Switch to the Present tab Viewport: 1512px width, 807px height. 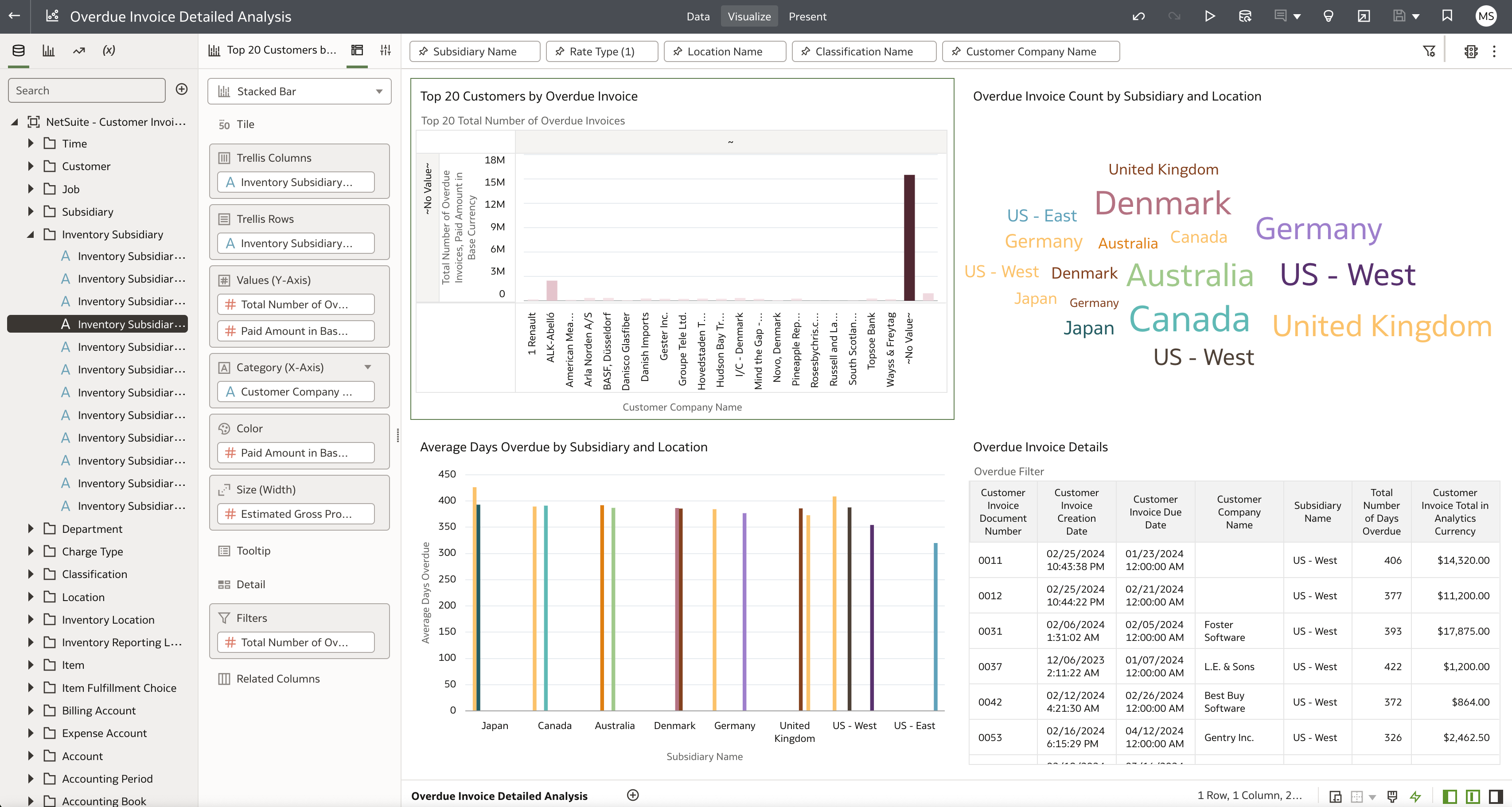point(807,16)
